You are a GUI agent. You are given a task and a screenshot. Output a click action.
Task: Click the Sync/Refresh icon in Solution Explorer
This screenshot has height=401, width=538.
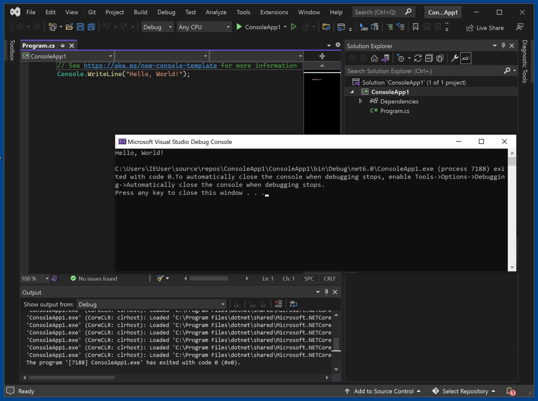click(418, 58)
